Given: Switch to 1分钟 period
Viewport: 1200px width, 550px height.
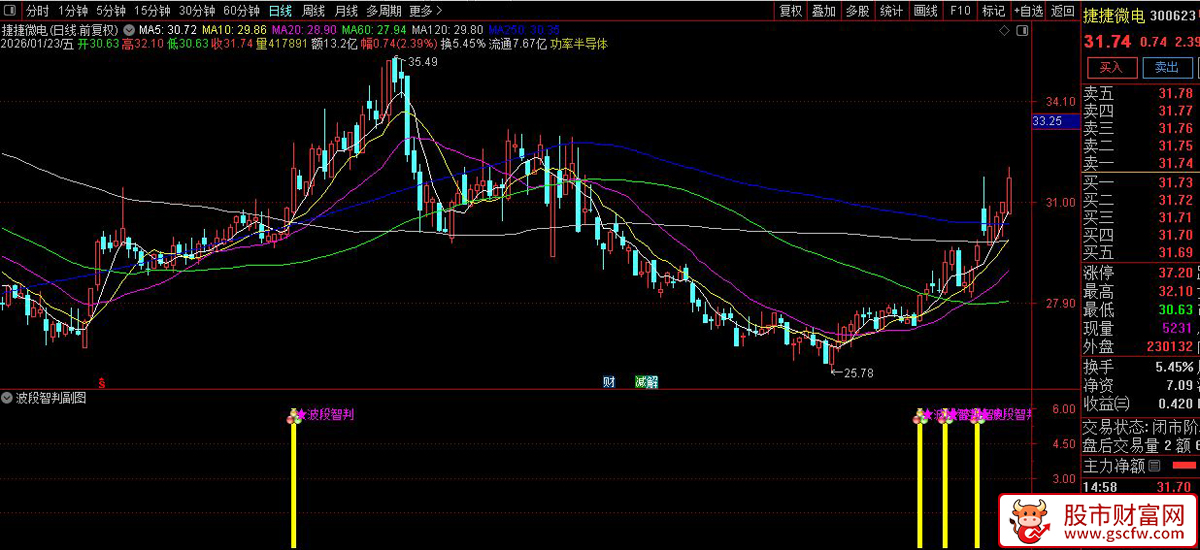Looking at the screenshot, I should pyautogui.click(x=74, y=11).
